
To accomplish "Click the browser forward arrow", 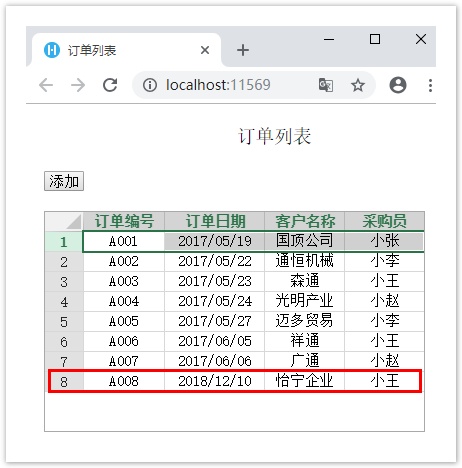I will point(78,85).
